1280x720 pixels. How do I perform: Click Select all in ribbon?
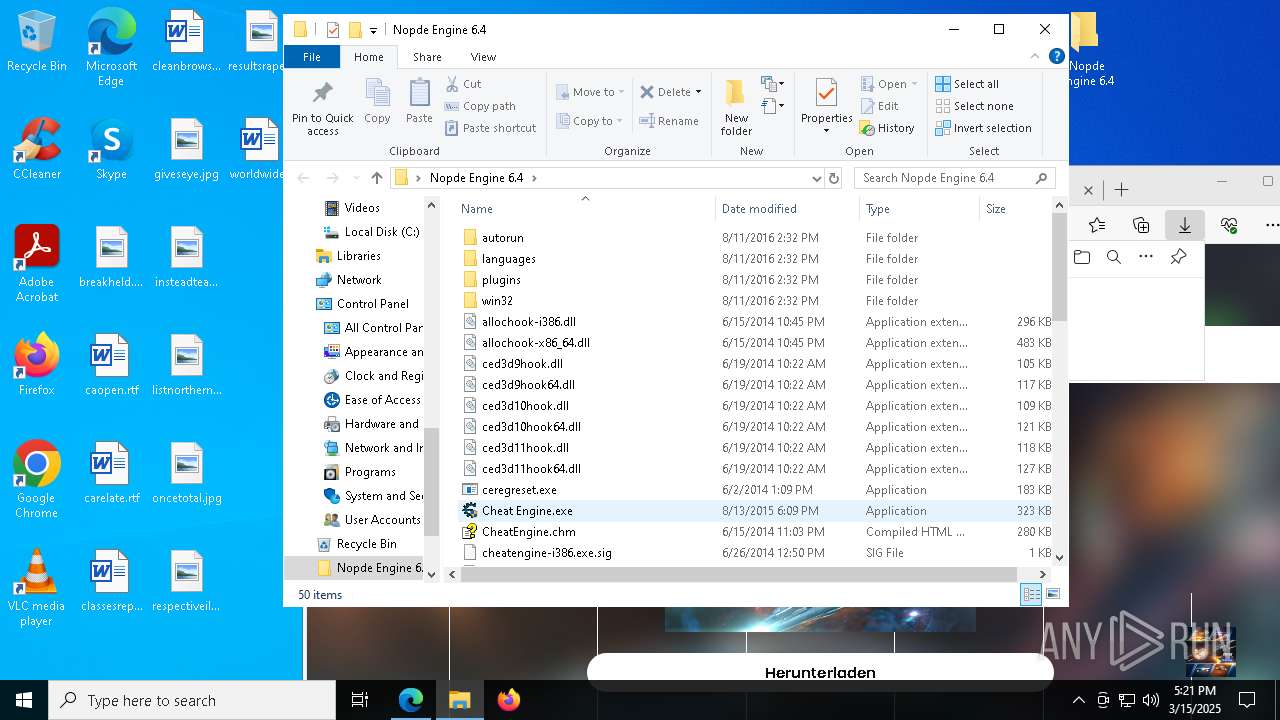point(967,84)
